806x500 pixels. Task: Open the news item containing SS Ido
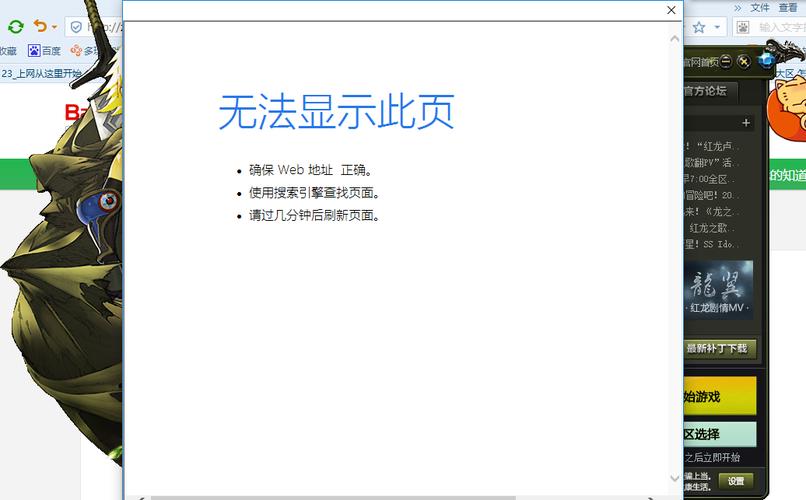tap(713, 244)
